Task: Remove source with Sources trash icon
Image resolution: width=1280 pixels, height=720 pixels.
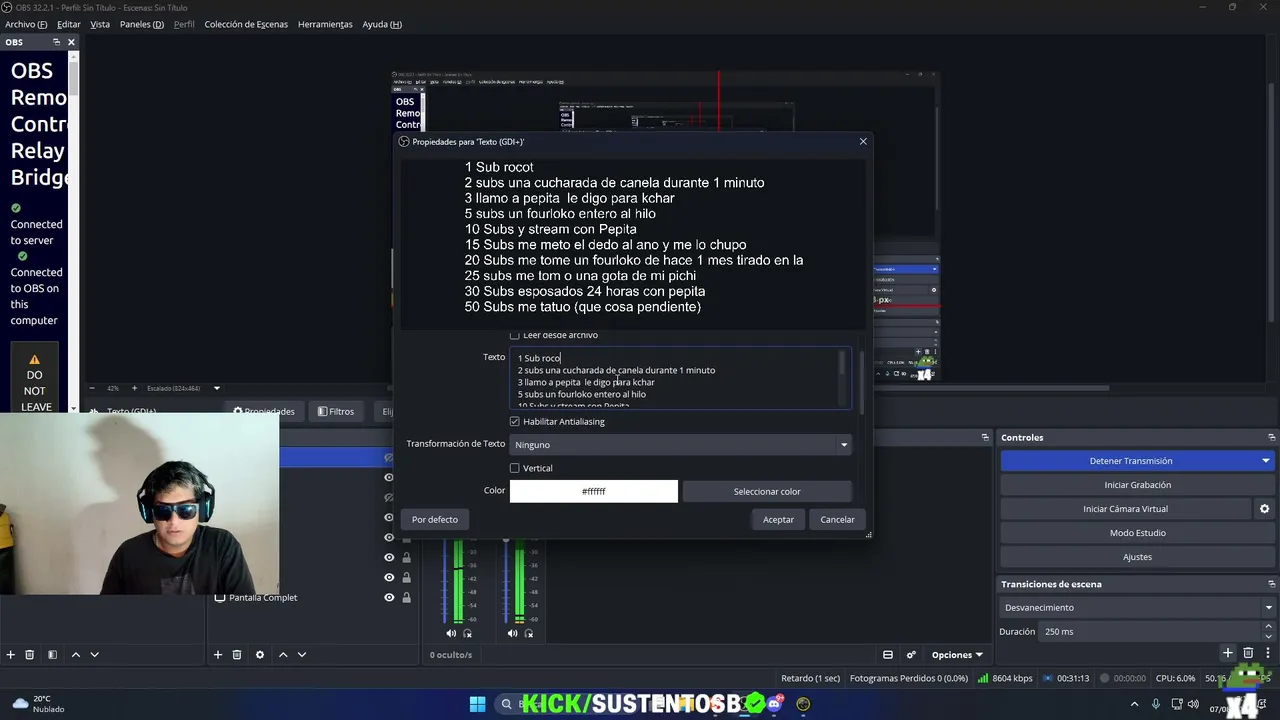Action: pos(237,655)
